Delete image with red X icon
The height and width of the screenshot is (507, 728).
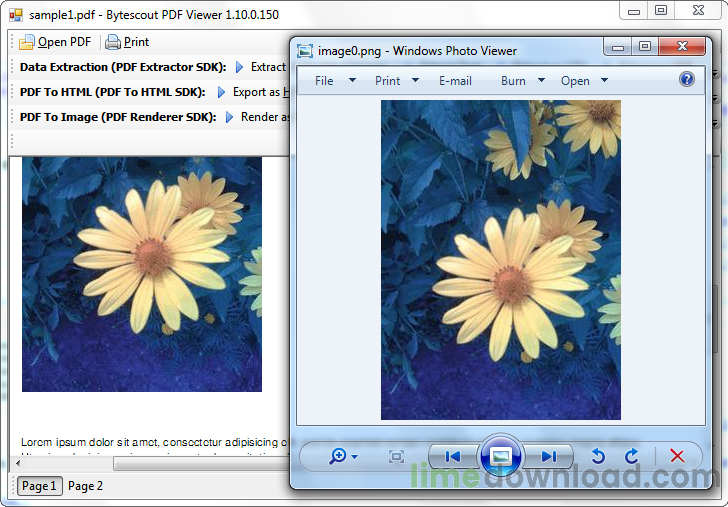click(677, 456)
